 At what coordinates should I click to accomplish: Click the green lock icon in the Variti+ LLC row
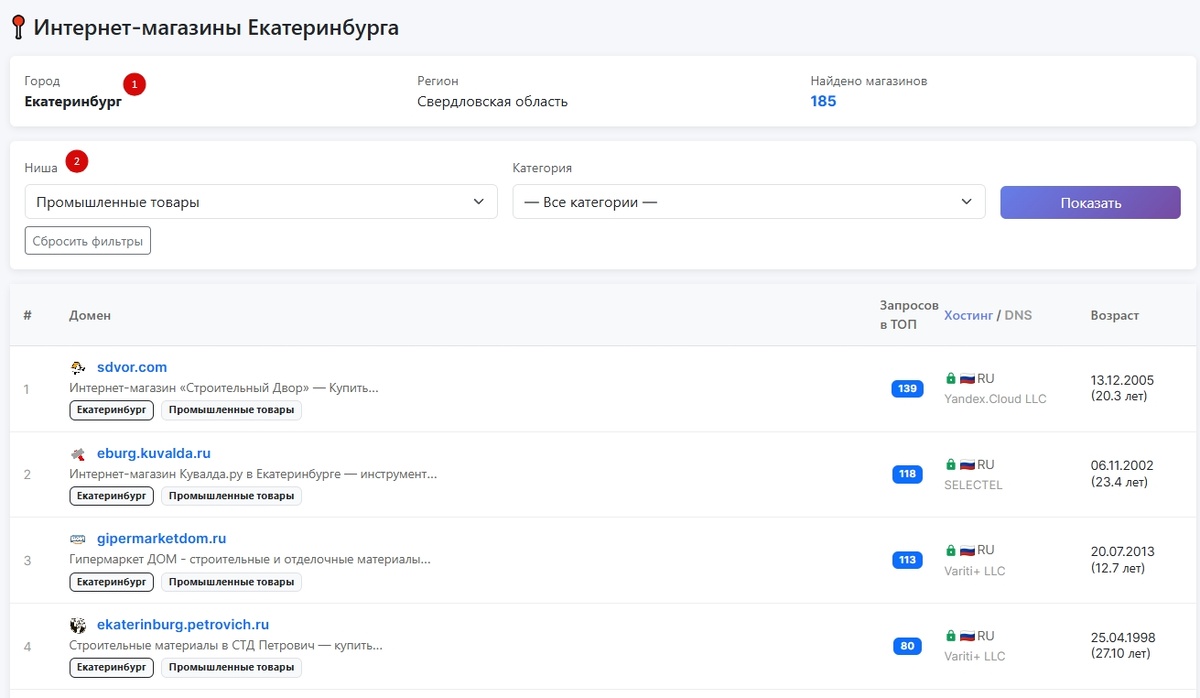coord(950,549)
